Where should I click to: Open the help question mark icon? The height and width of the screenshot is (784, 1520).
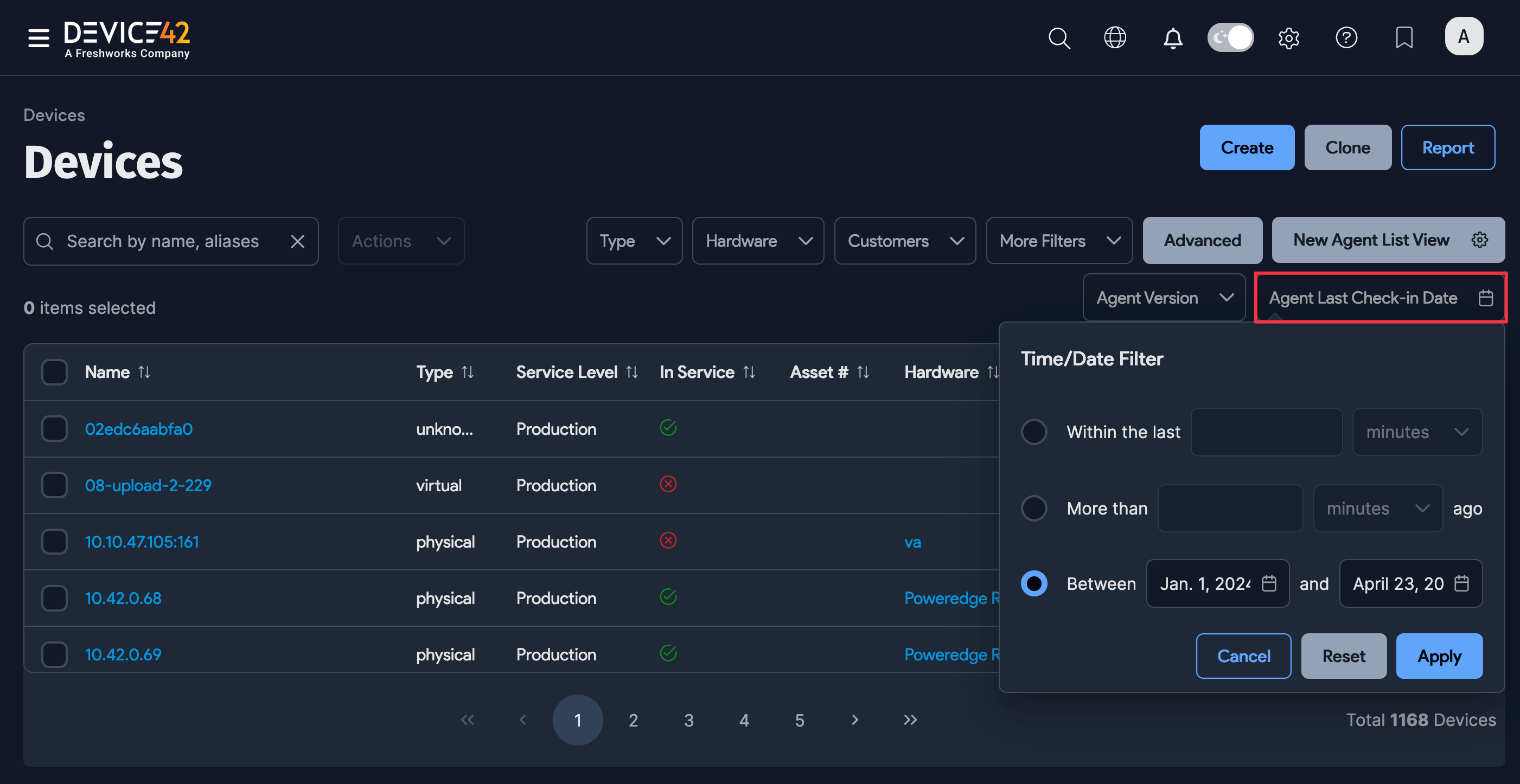pyautogui.click(x=1346, y=38)
